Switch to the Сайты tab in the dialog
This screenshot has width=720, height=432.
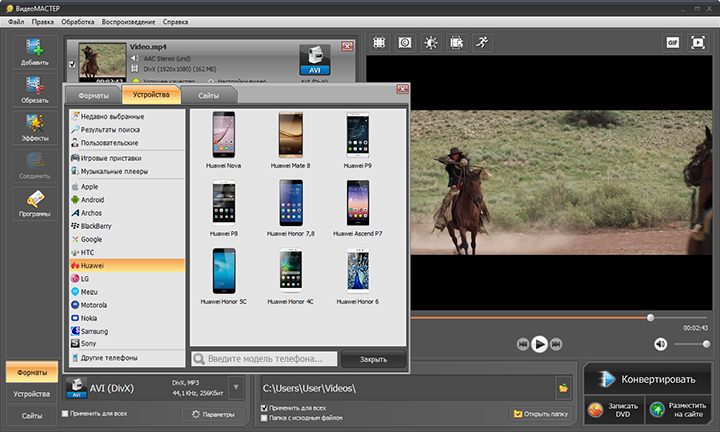209,95
